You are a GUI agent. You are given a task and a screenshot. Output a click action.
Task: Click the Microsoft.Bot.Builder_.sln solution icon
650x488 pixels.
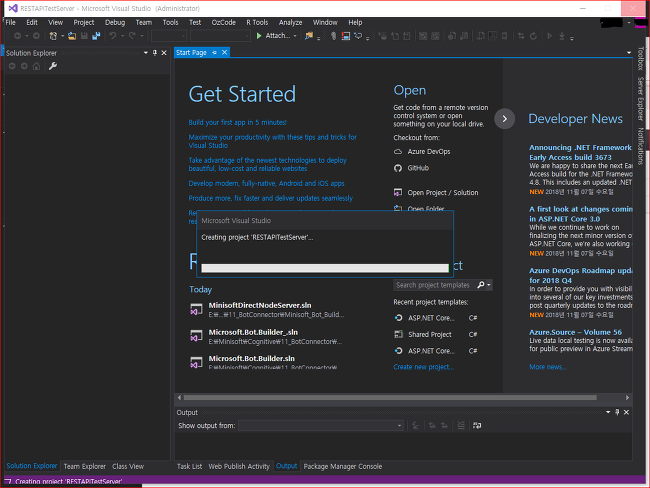tap(196, 336)
